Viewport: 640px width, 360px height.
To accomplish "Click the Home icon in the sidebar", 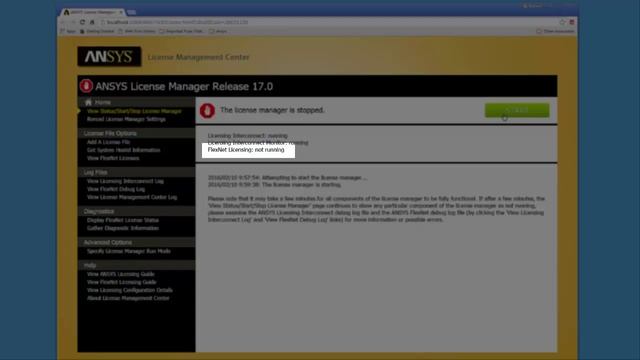I will click(x=88, y=102).
